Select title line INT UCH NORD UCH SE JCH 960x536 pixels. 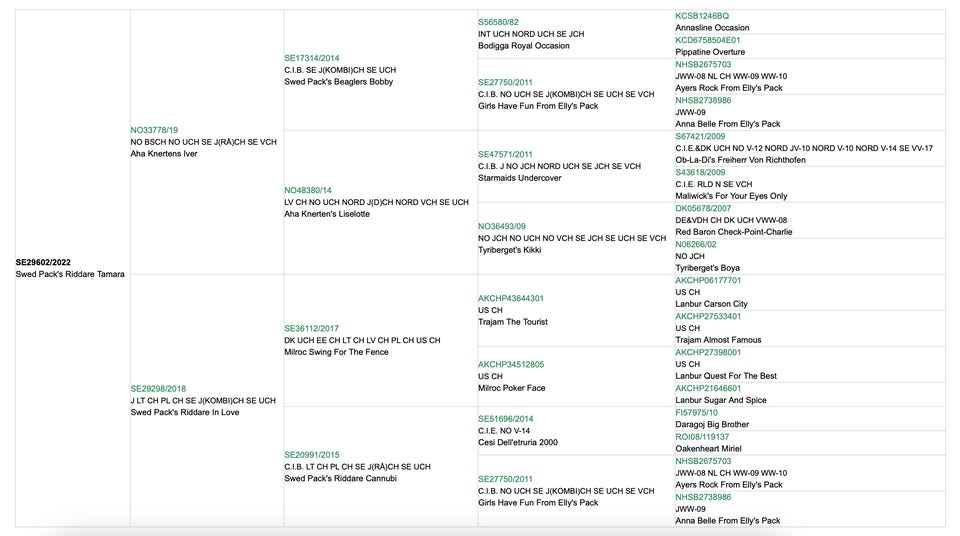[x=531, y=34]
